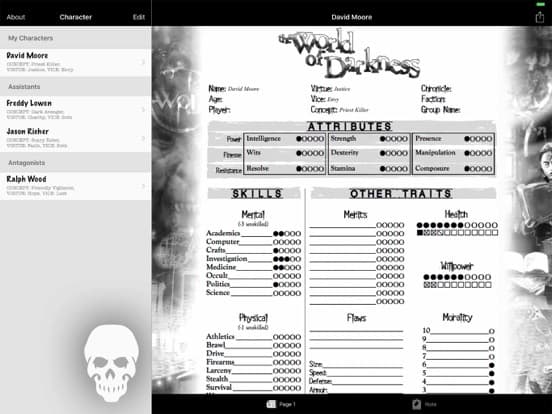The height and width of the screenshot is (414, 552).
Task: Adjust Larceny skill dots
Action: pos(287,371)
